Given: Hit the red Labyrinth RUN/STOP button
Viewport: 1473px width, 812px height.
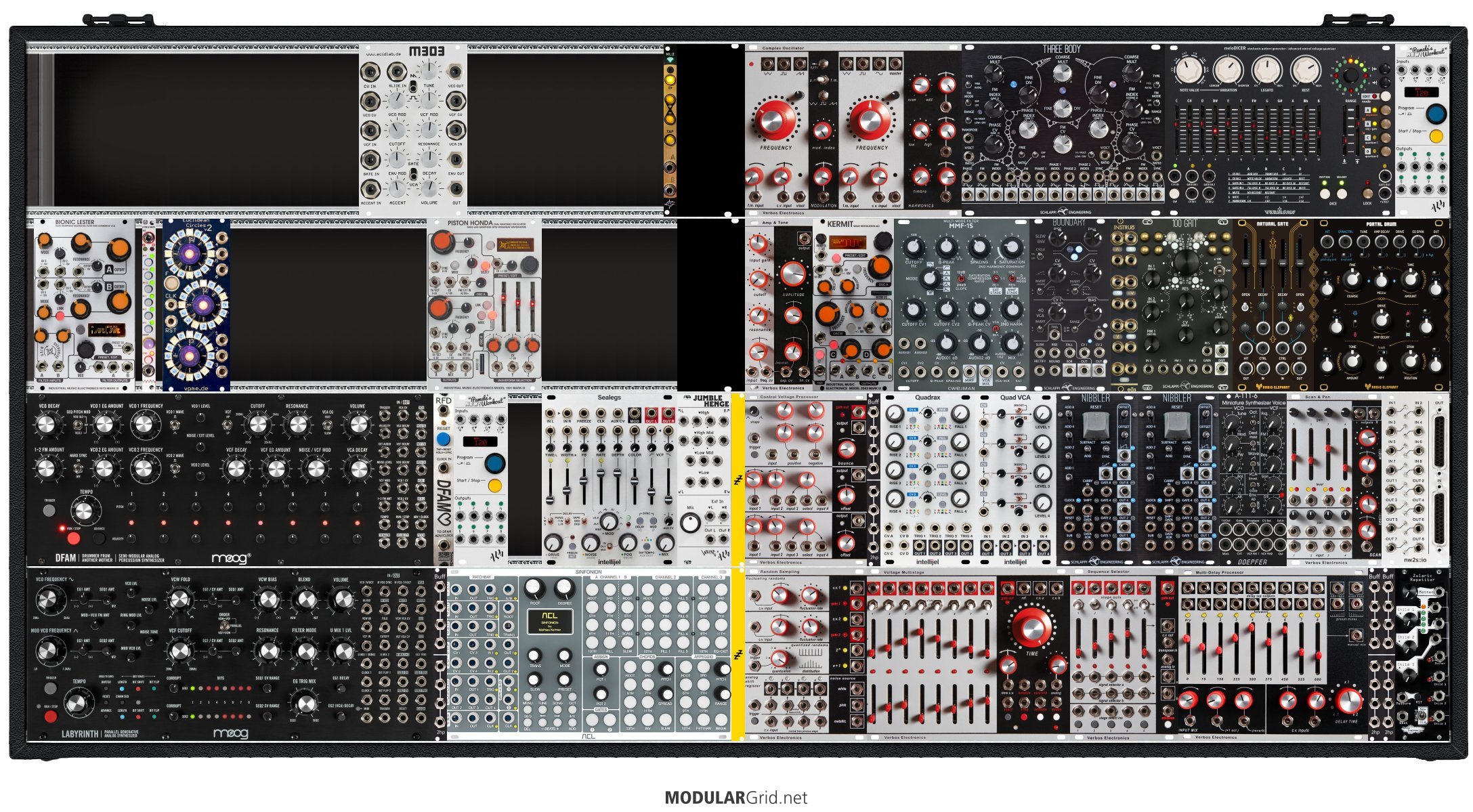Looking at the screenshot, I should [x=51, y=715].
